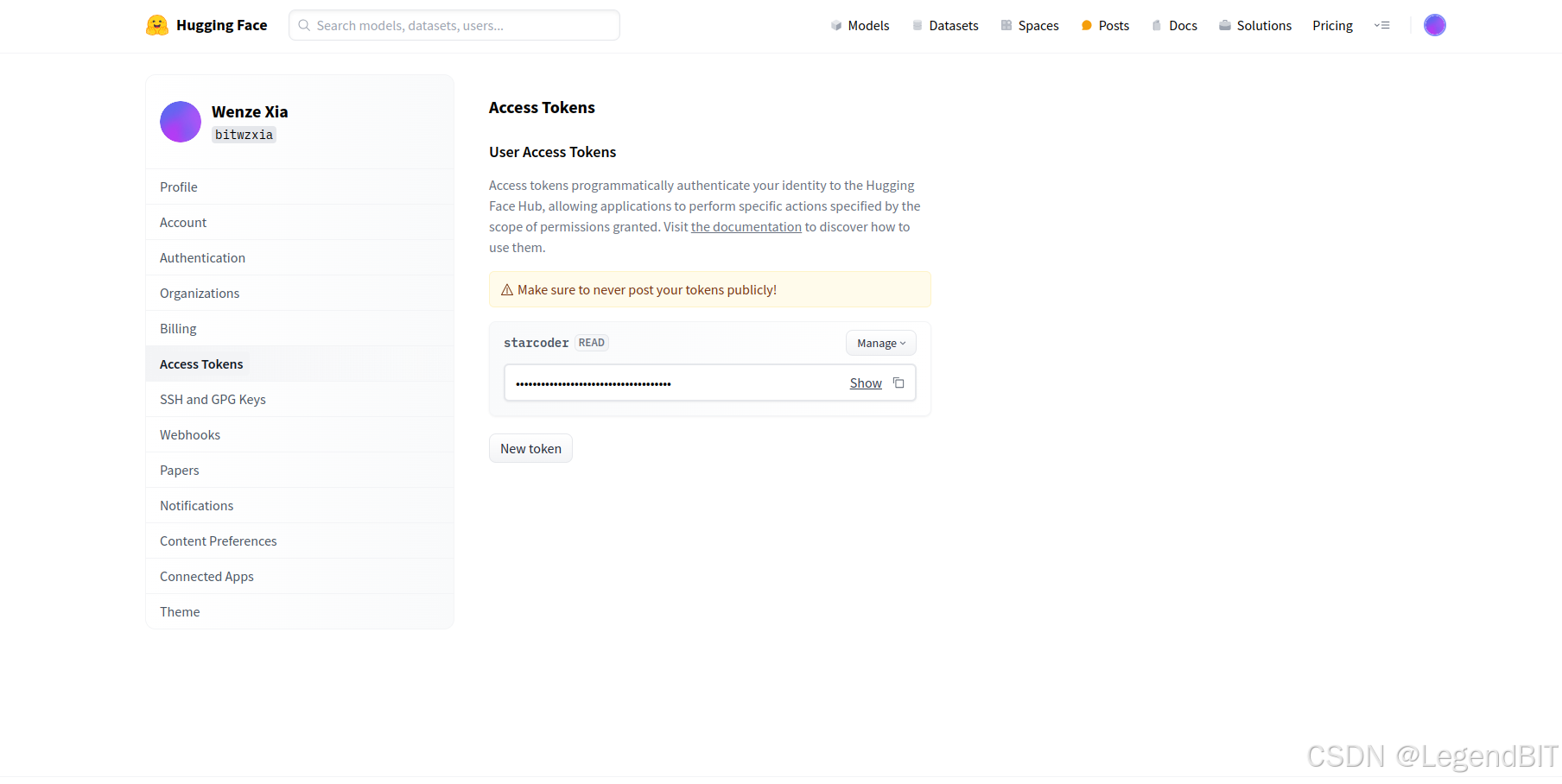Select Notifications in settings sidebar
The image size is (1562, 784).
click(x=300, y=505)
